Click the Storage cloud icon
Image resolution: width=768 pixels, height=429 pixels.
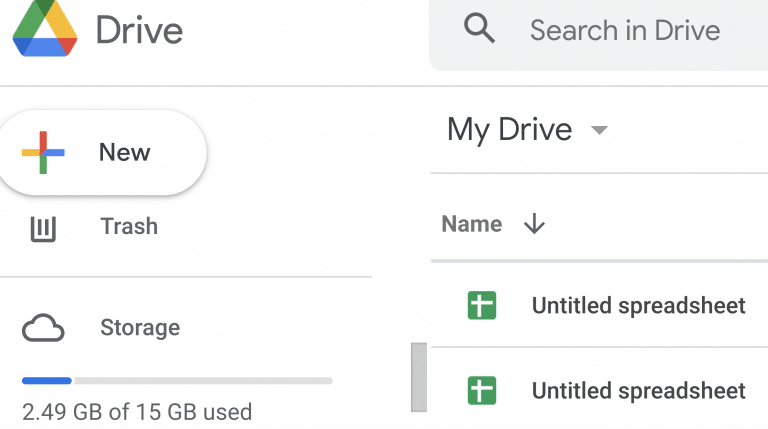(43, 329)
